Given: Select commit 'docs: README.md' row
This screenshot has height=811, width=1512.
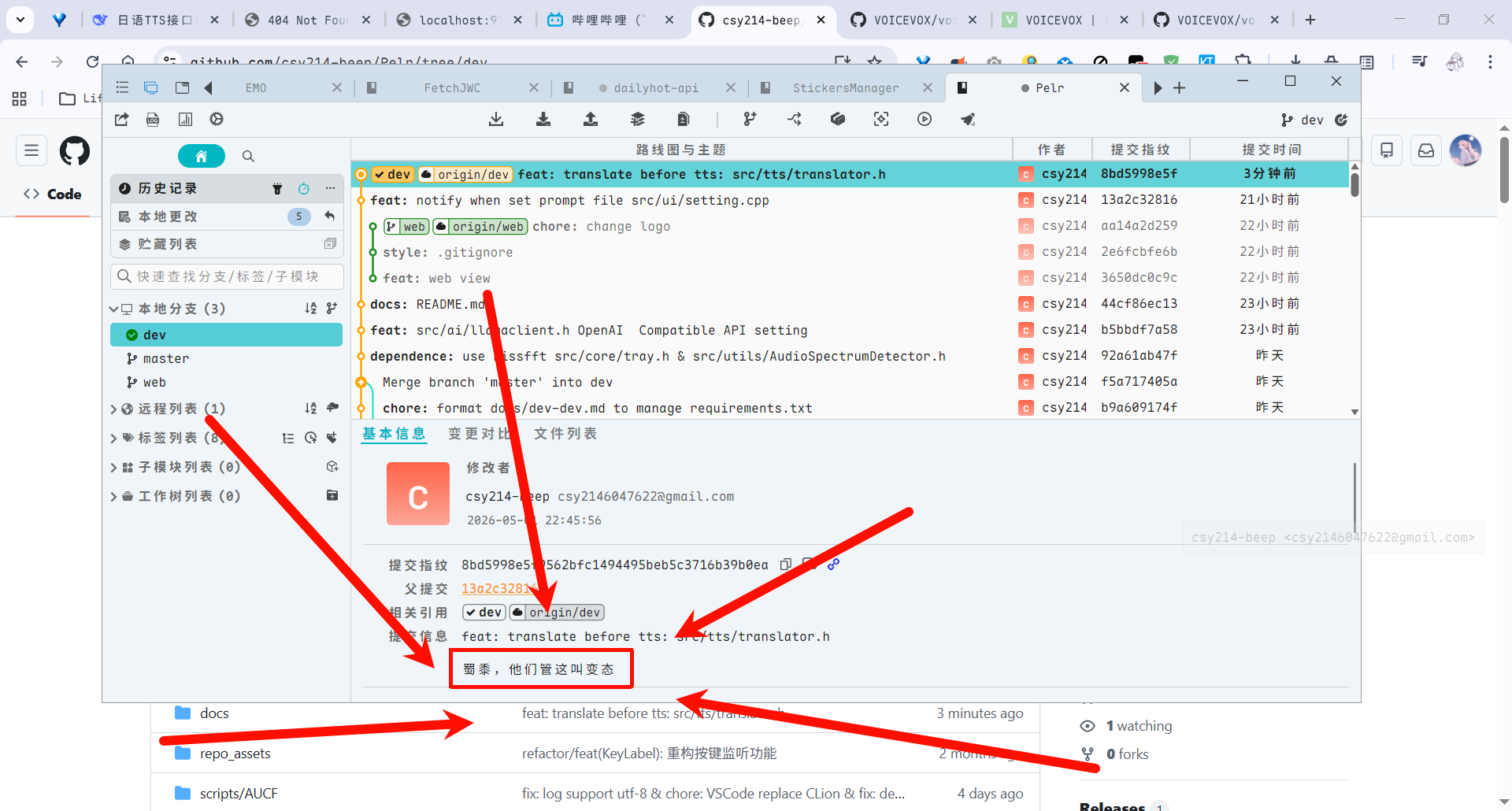Looking at the screenshot, I should pyautogui.click(x=850, y=304).
